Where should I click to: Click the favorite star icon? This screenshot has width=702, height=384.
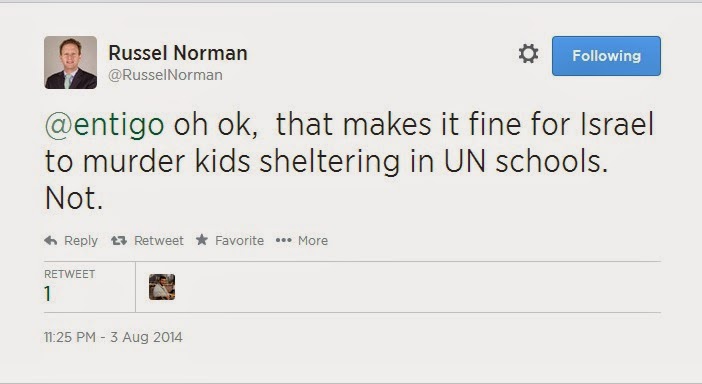(202, 239)
